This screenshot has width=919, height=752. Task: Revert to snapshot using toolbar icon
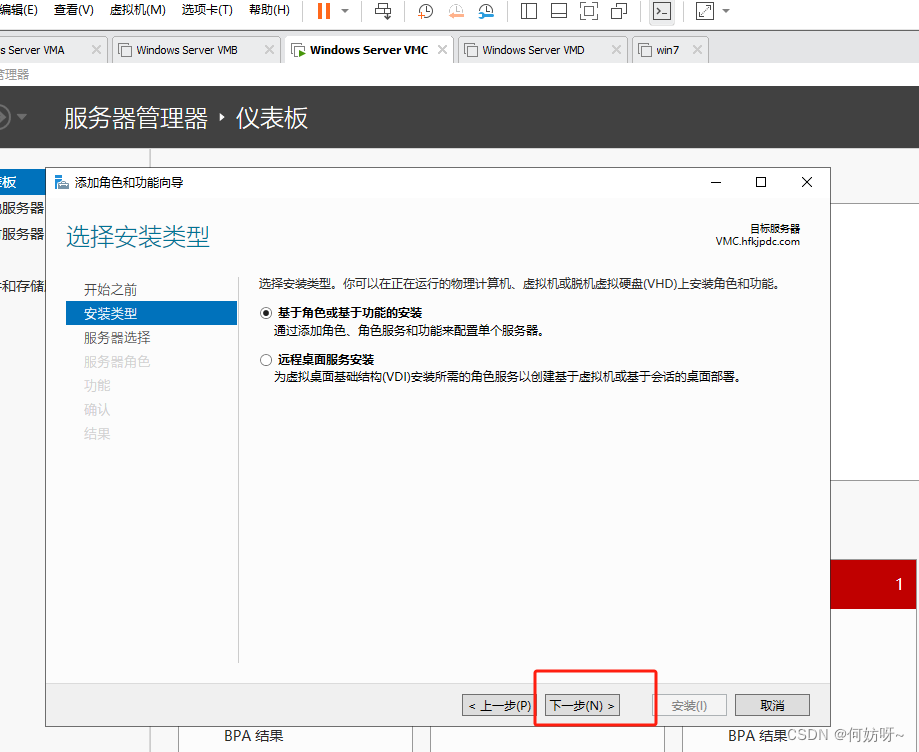pos(456,11)
